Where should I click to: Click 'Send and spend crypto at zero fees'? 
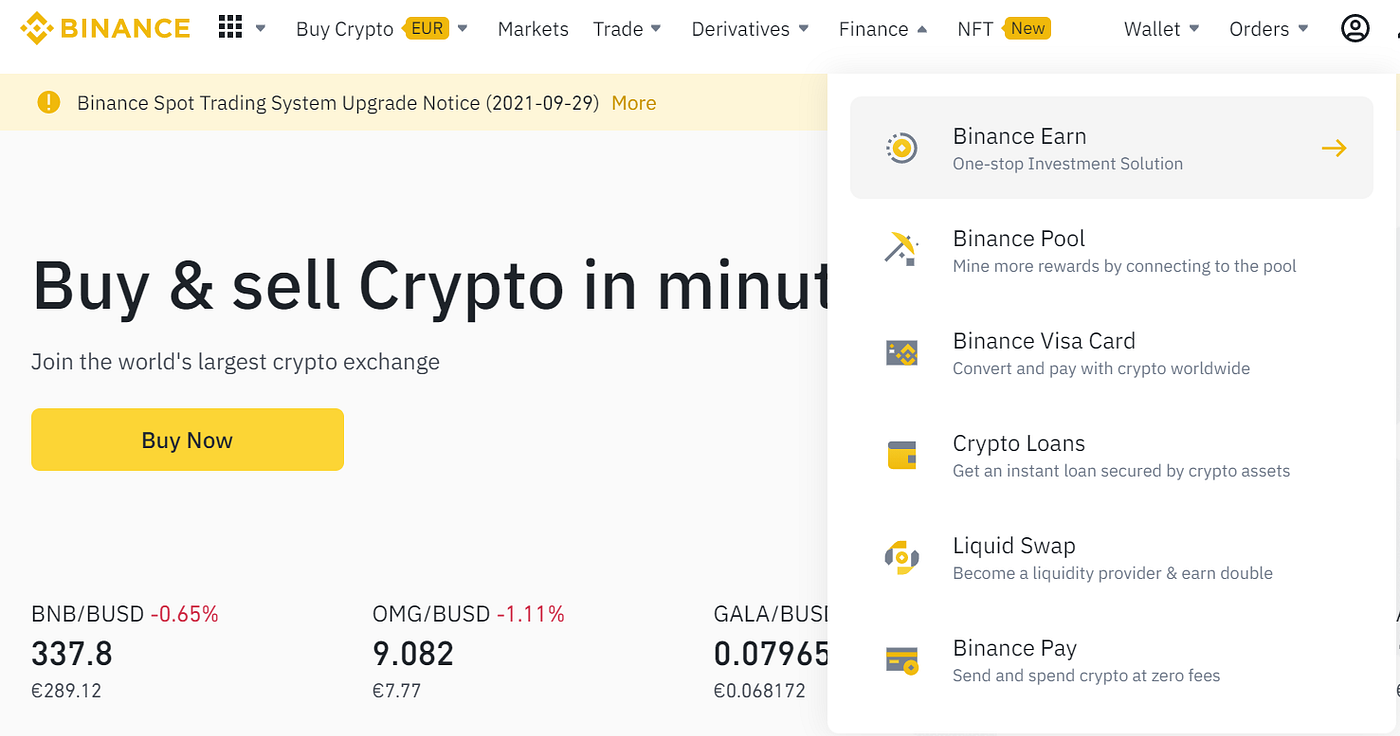(1087, 676)
